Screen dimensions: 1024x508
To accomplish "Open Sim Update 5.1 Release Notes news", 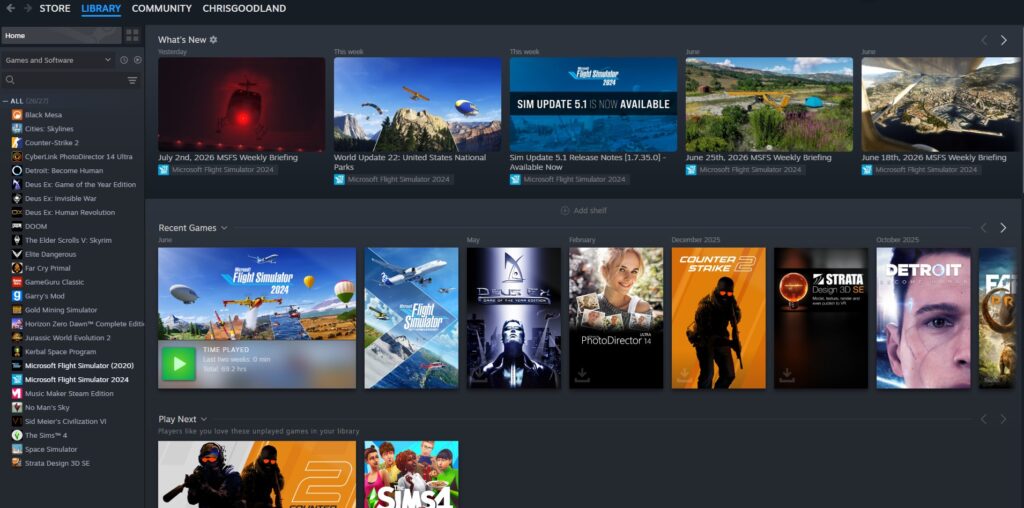I will point(593,104).
